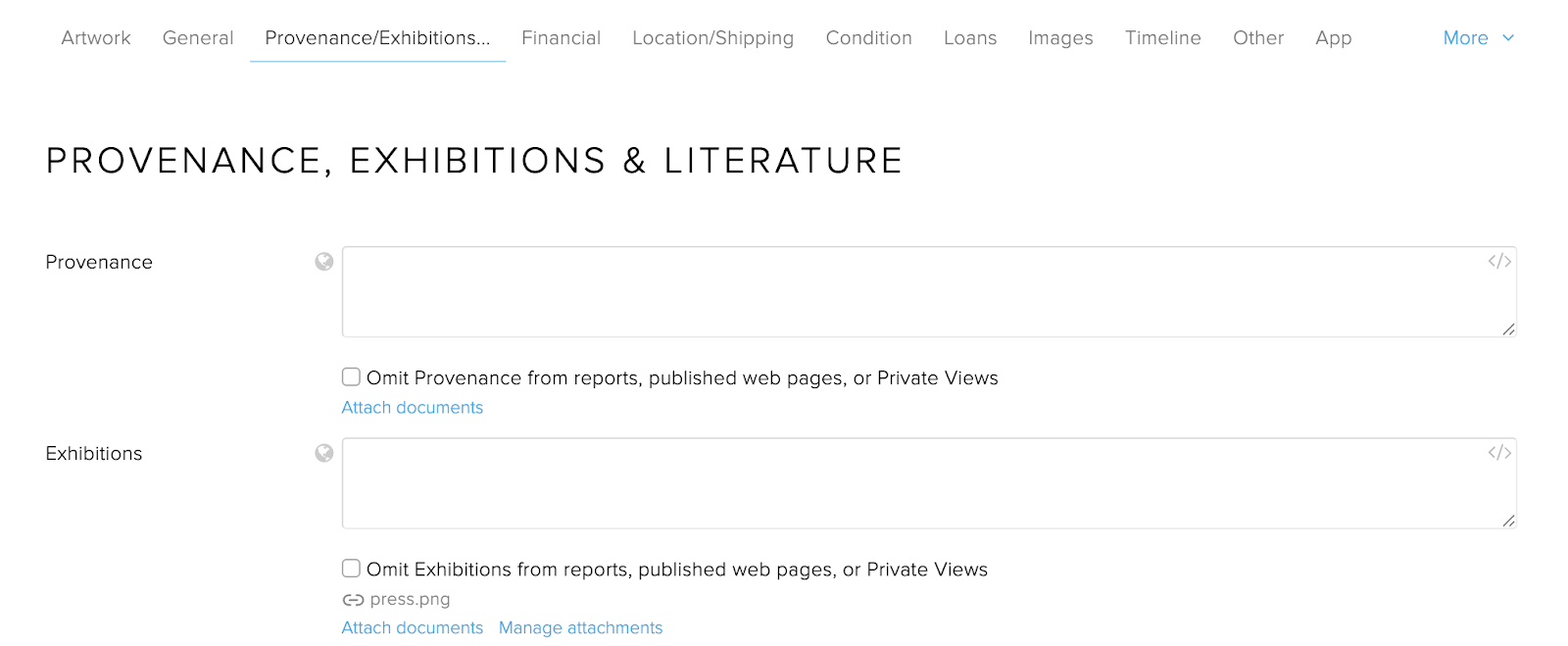This screenshot has height=646, width=1568.
Task: Open the Location/Shipping tab
Action: 712,38
